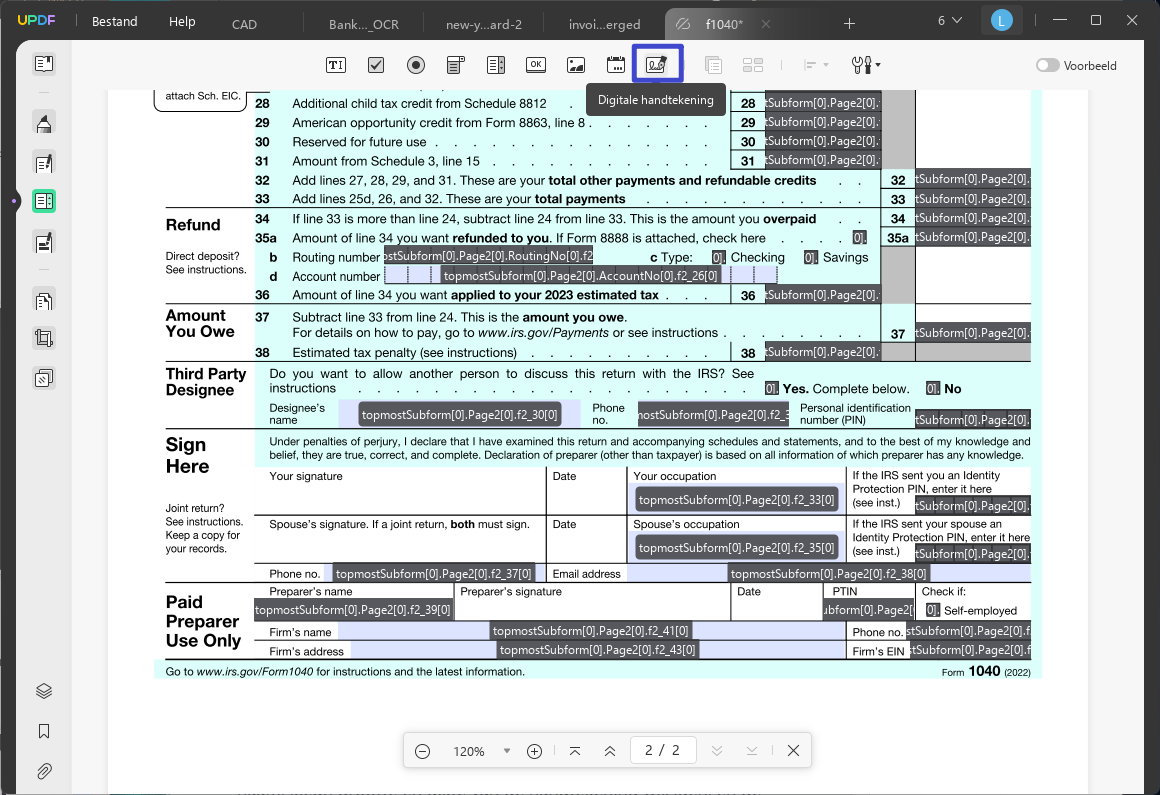Screen dimensions: 1160x795
Task: Click the active Prepare Form sidebar icon
Action: coord(44,201)
